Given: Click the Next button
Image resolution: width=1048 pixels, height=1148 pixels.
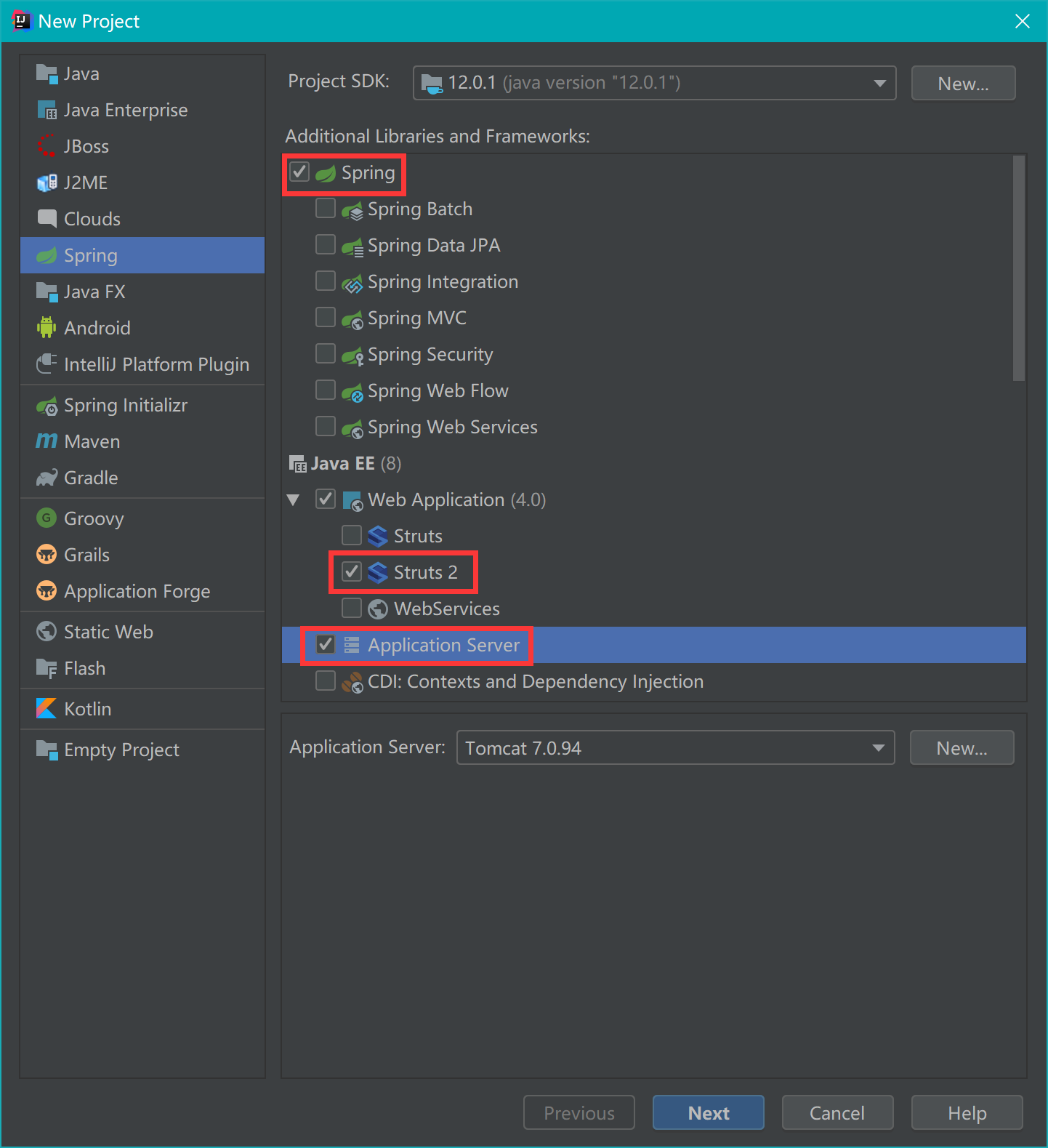Looking at the screenshot, I should tap(709, 1112).
